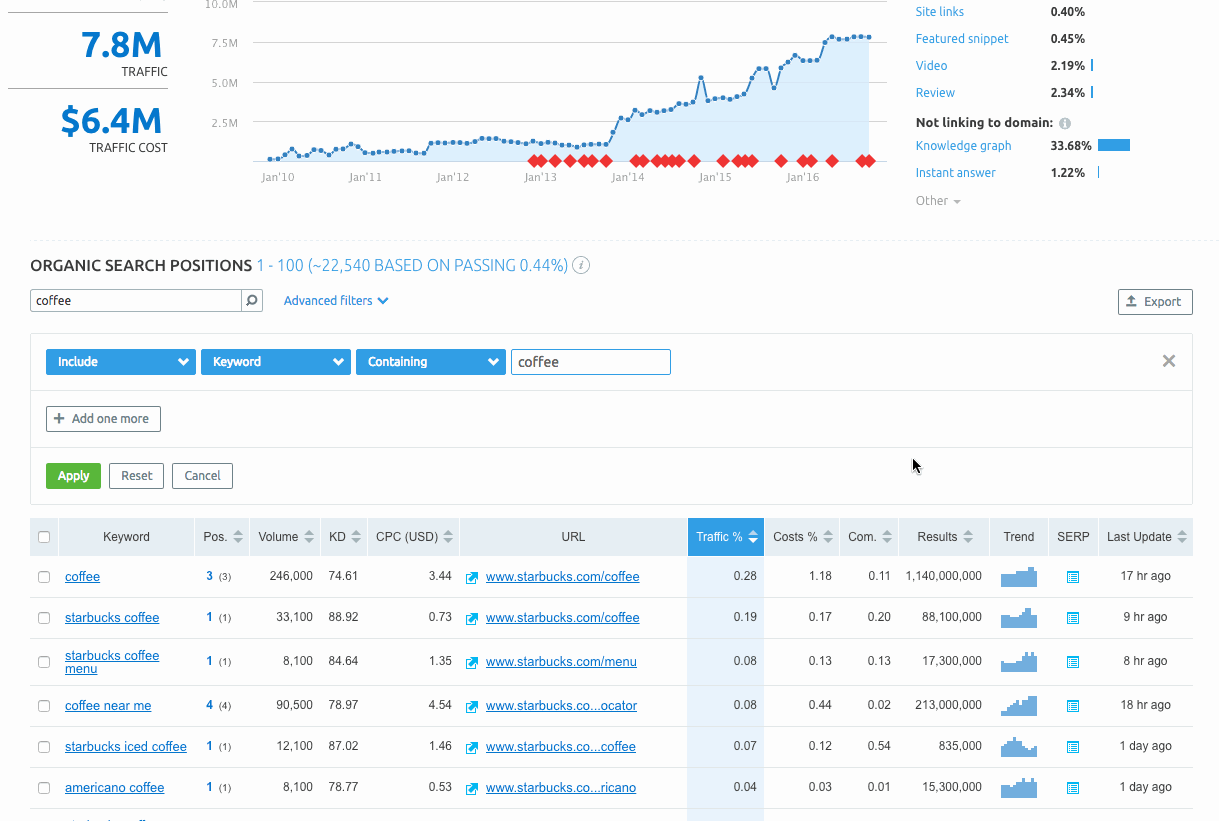Click the search magnifier icon beside the coffee field
Image resolution: width=1219 pixels, height=821 pixels.
click(252, 300)
